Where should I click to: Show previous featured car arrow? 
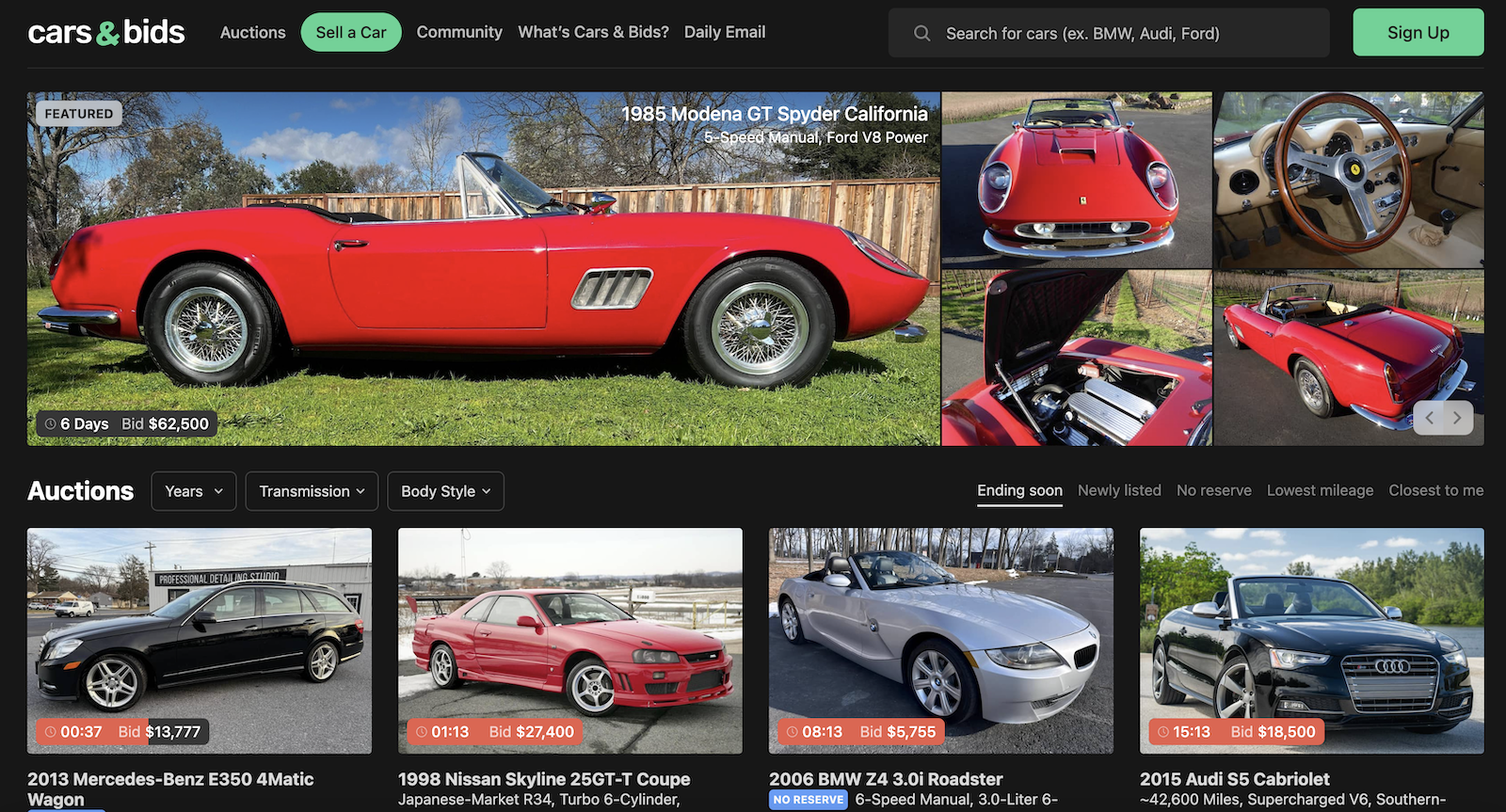tap(1429, 418)
